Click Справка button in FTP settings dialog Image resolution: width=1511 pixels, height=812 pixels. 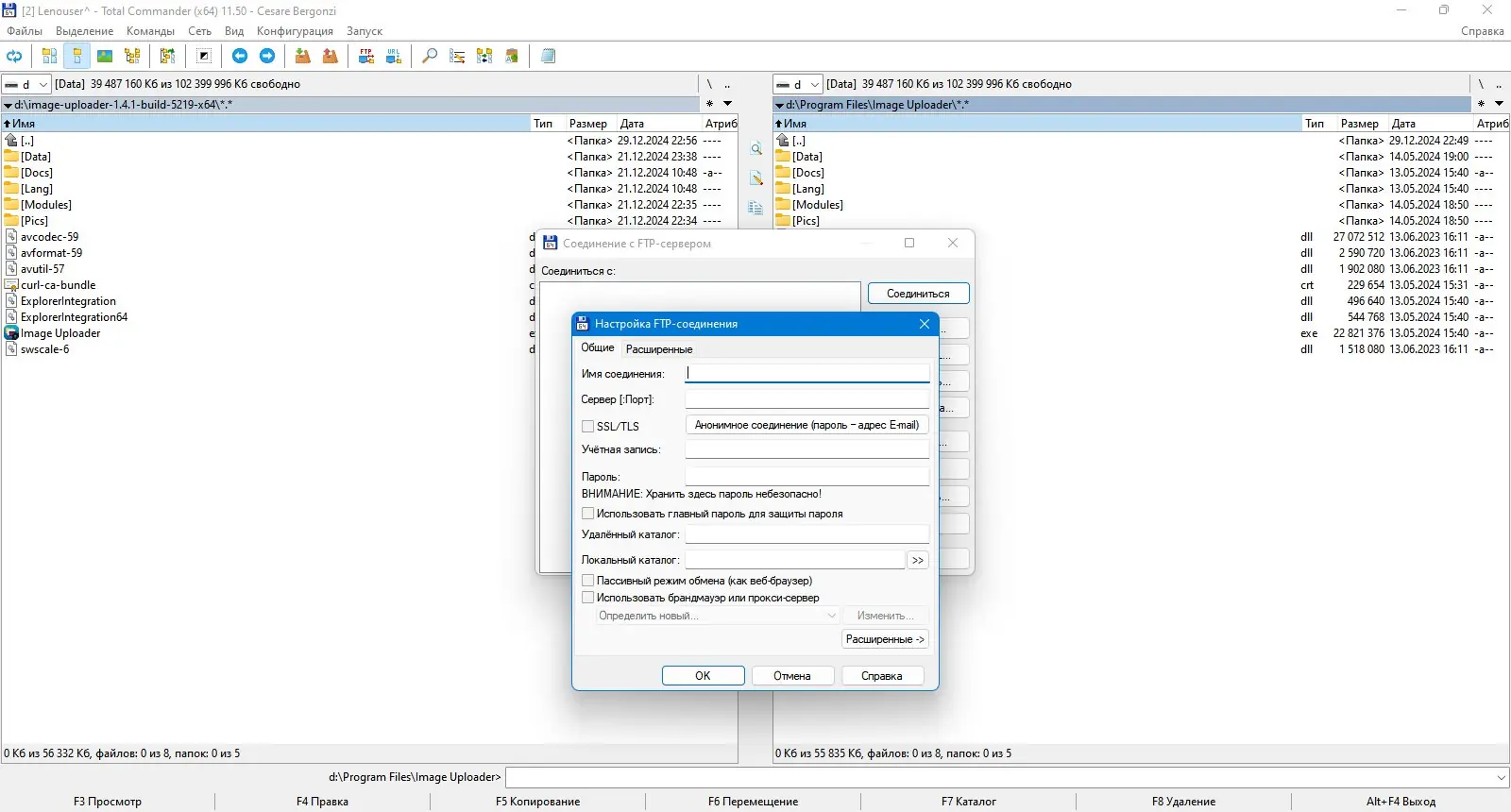coord(882,676)
